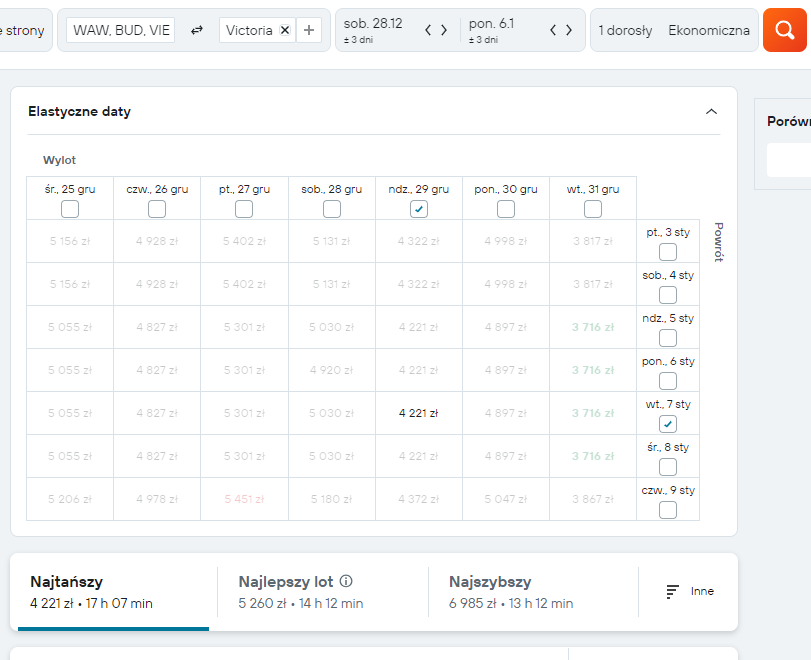Check the pt., 3 sty return checkbox
811x660 pixels.
668,252
